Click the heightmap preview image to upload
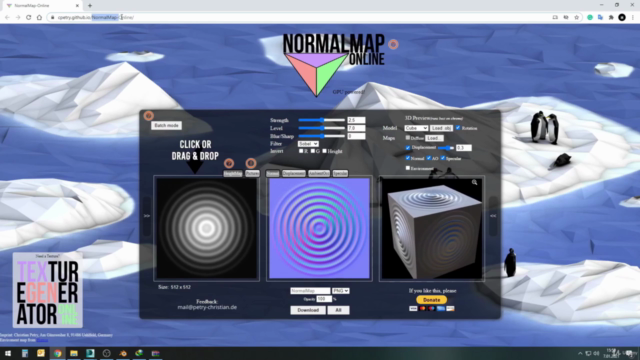Screen dimensions: 640x360 207,229
